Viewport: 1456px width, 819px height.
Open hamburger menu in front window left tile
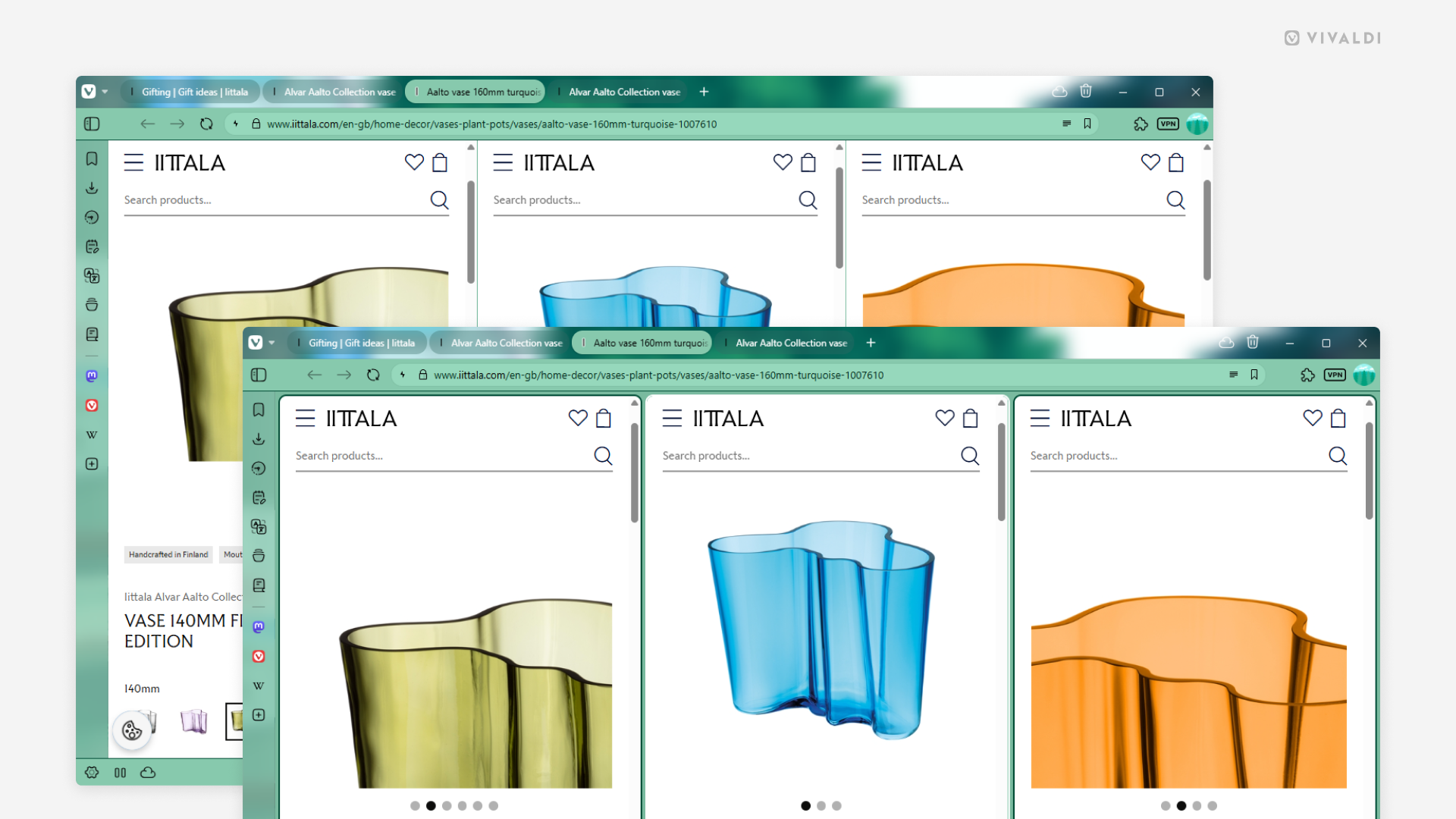(x=305, y=418)
